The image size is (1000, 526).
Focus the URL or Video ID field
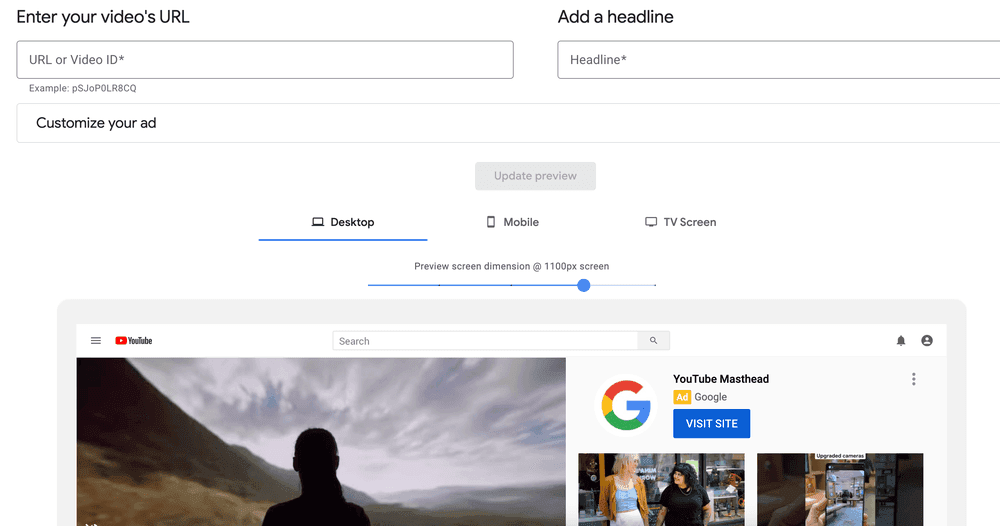265,60
